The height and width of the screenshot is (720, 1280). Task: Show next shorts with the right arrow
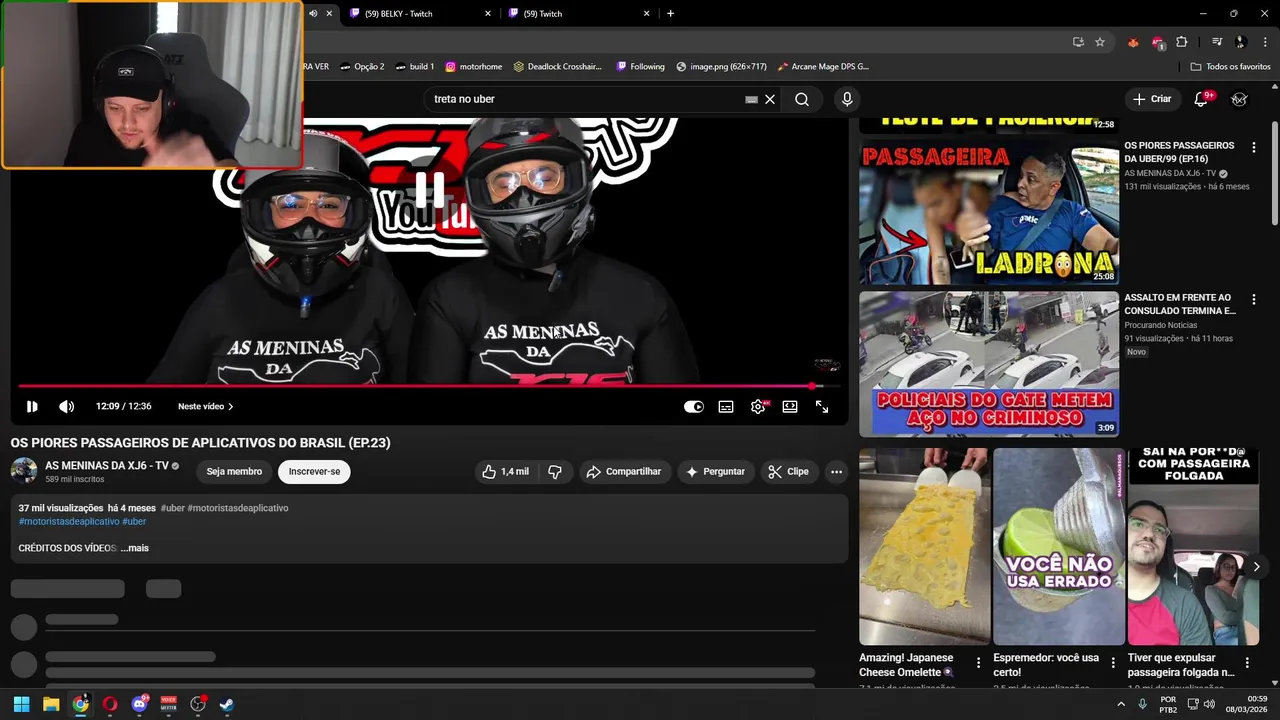click(x=1256, y=566)
